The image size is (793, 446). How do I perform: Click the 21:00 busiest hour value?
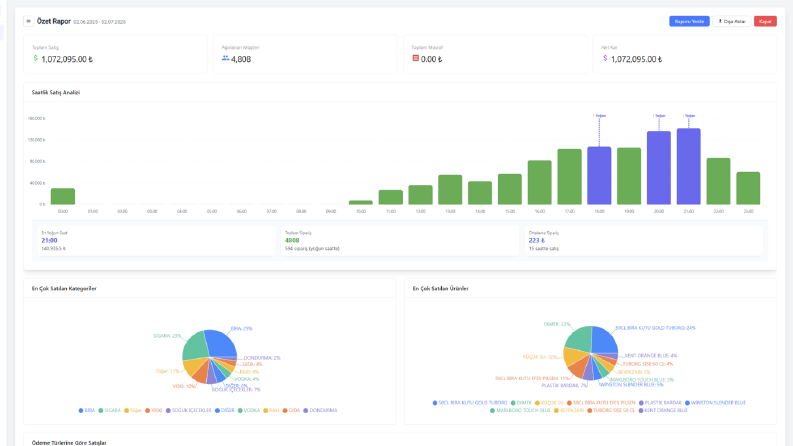pos(49,241)
